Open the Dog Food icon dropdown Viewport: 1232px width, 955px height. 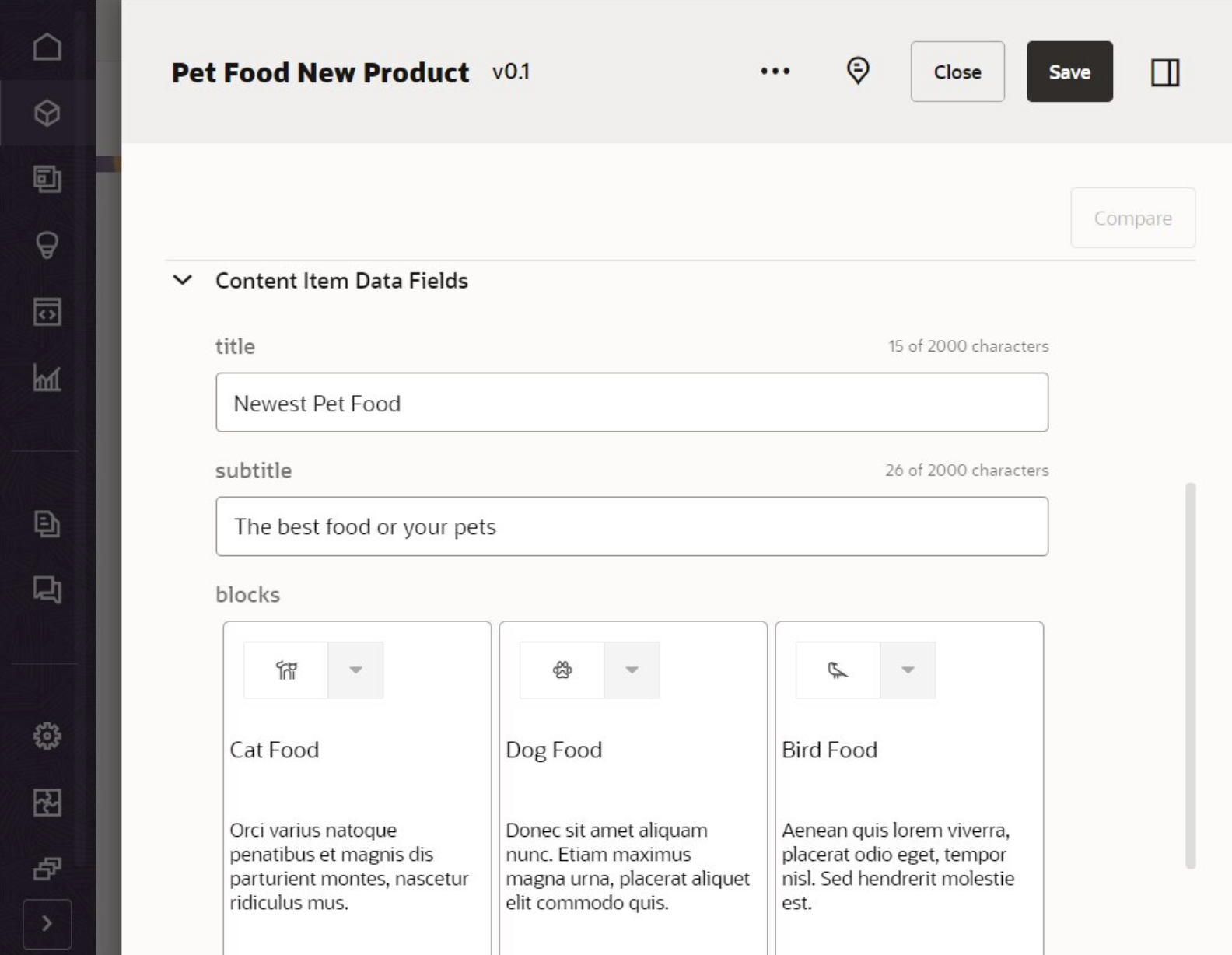(x=631, y=670)
